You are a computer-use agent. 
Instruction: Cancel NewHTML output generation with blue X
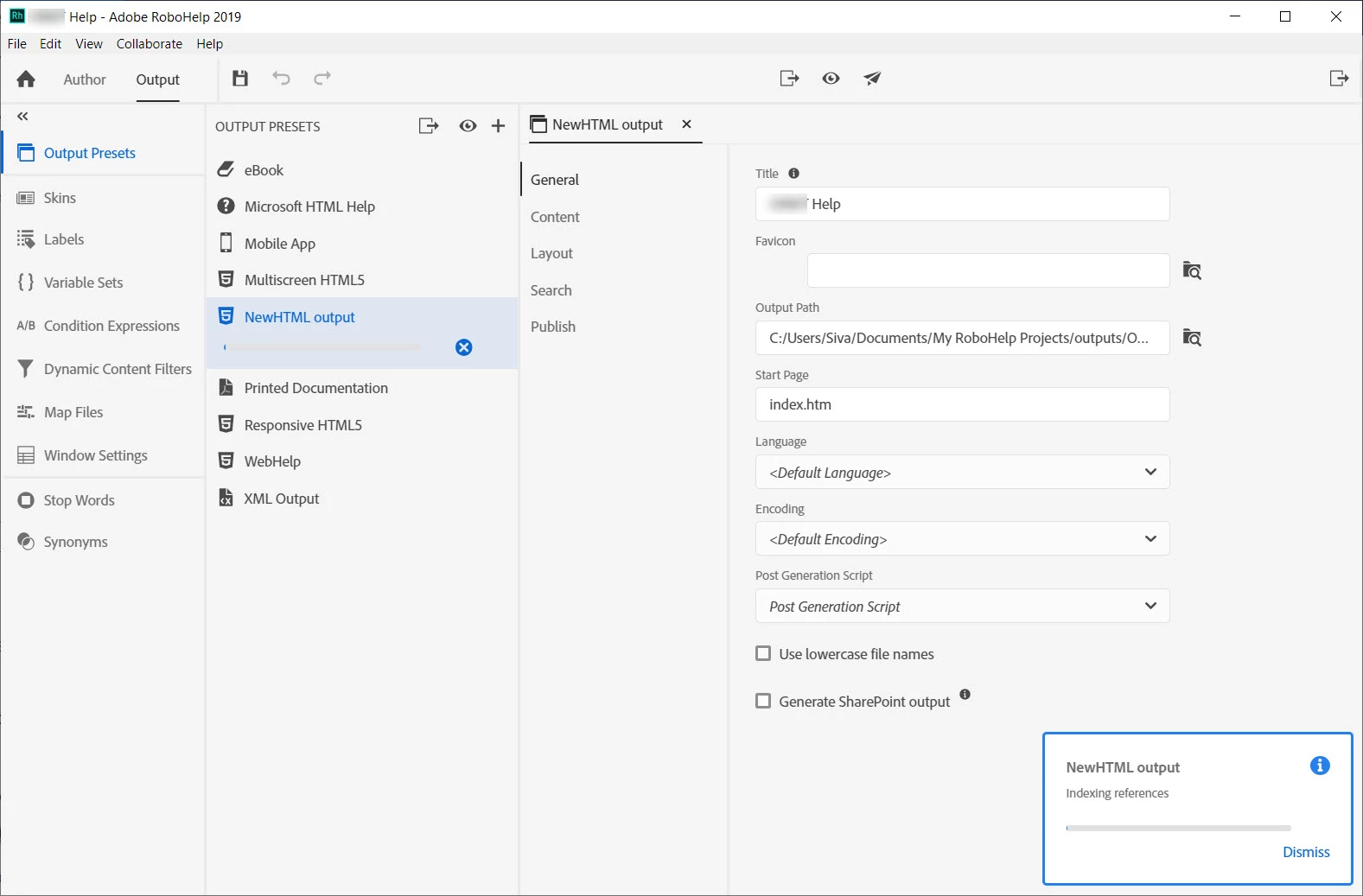464,347
